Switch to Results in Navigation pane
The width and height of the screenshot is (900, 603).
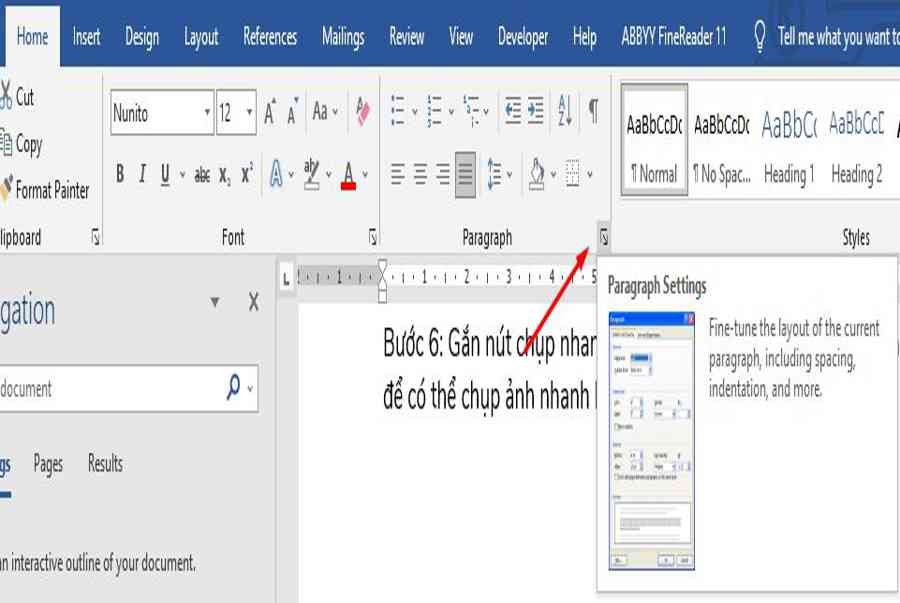pos(105,463)
